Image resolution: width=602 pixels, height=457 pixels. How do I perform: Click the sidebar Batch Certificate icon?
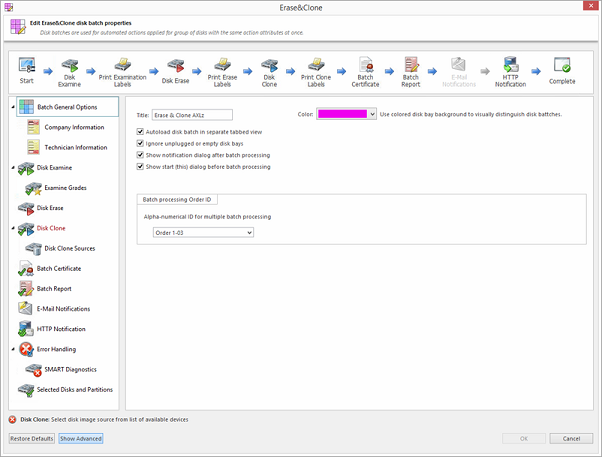(x=26, y=268)
